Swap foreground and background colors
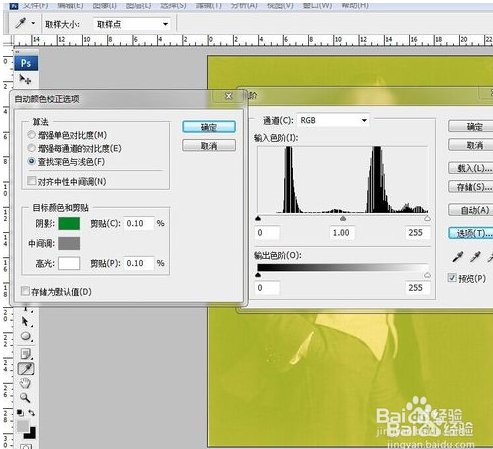 (x=32, y=413)
